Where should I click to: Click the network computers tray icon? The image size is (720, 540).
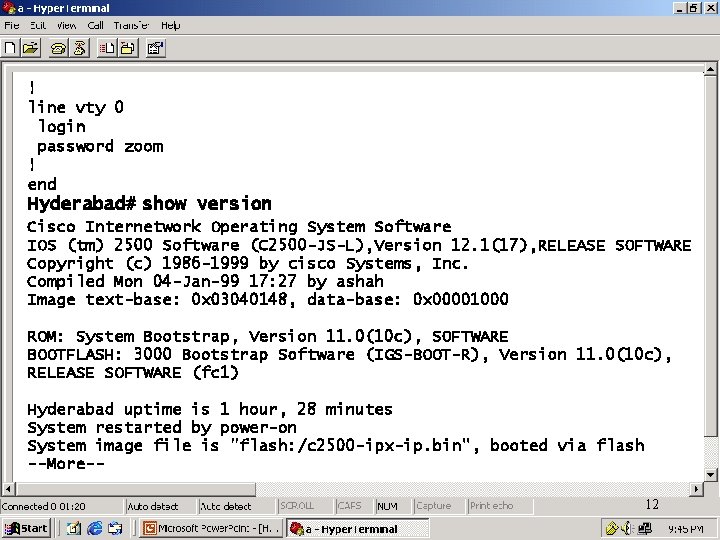(645, 529)
